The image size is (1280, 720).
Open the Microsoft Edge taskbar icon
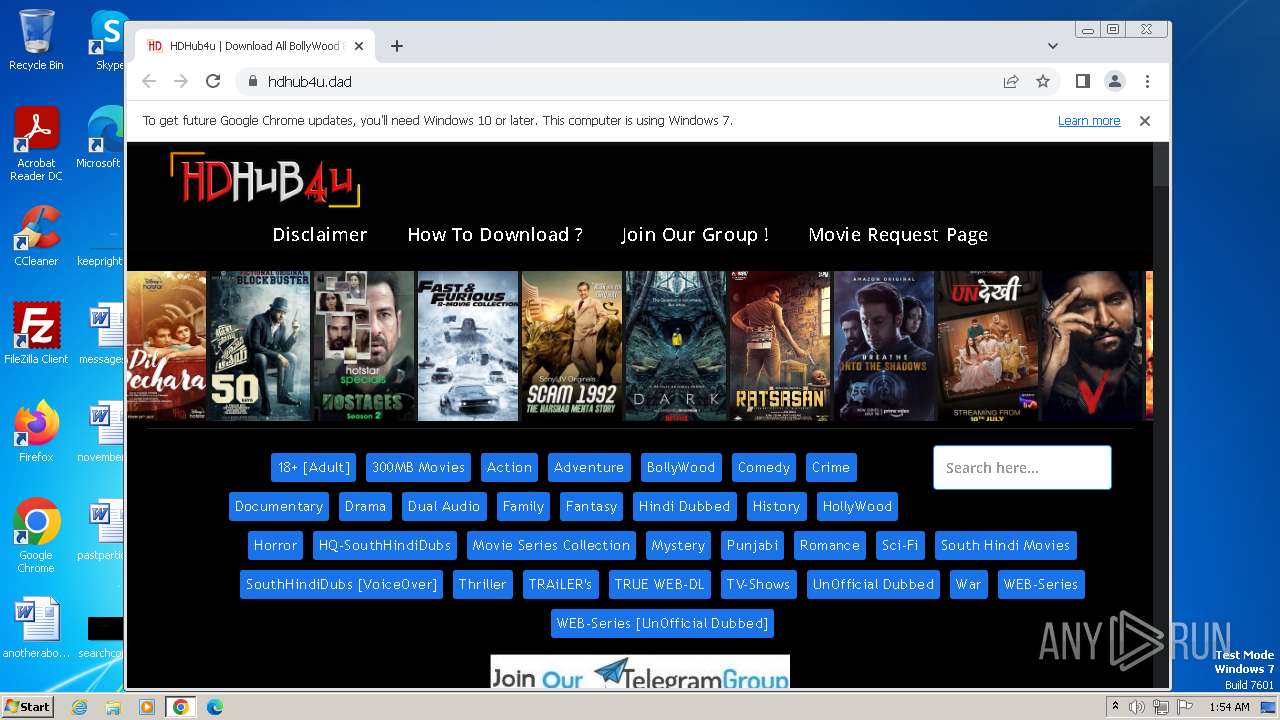point(215,707)
